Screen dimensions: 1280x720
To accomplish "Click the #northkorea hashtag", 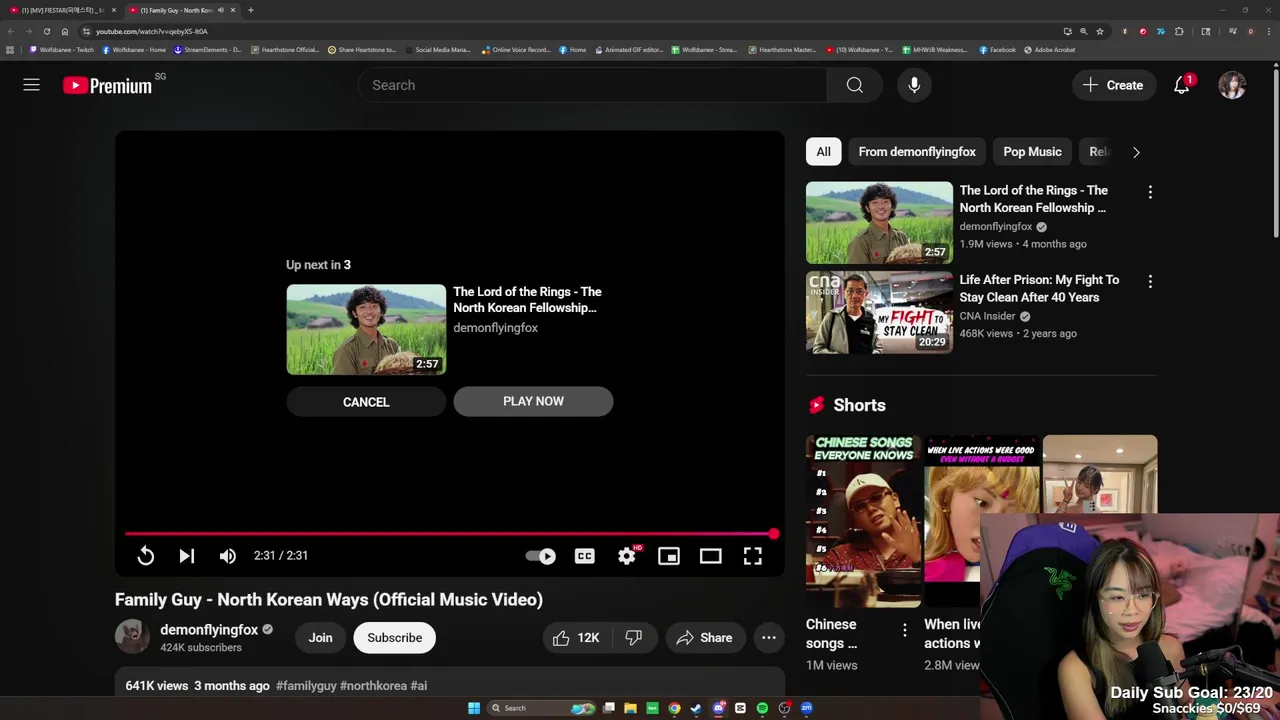I will click(373, 686).
